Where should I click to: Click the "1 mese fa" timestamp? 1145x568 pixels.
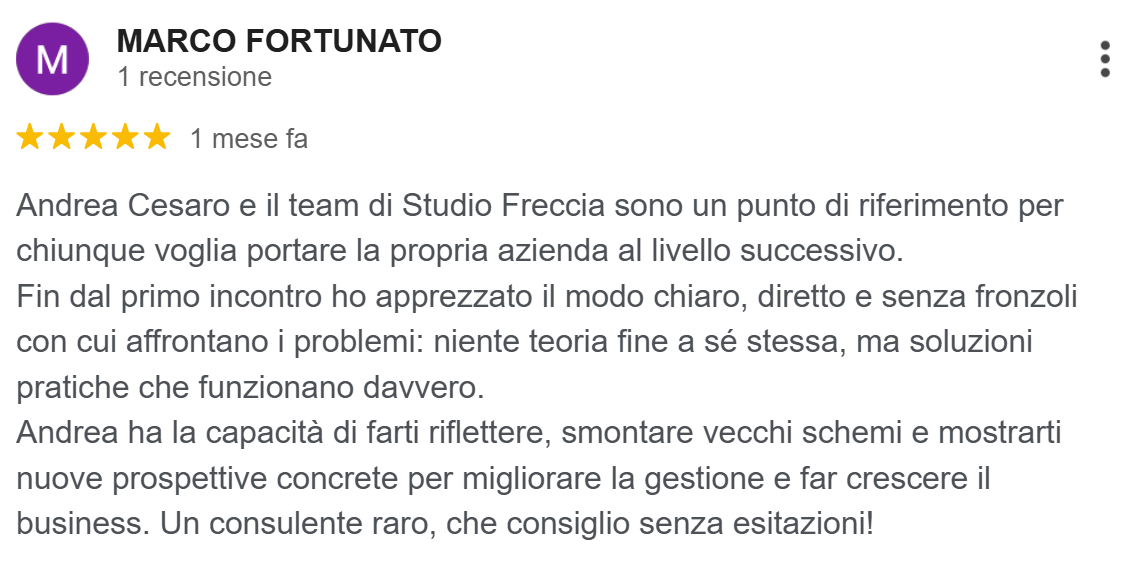(x=249, y=139)
